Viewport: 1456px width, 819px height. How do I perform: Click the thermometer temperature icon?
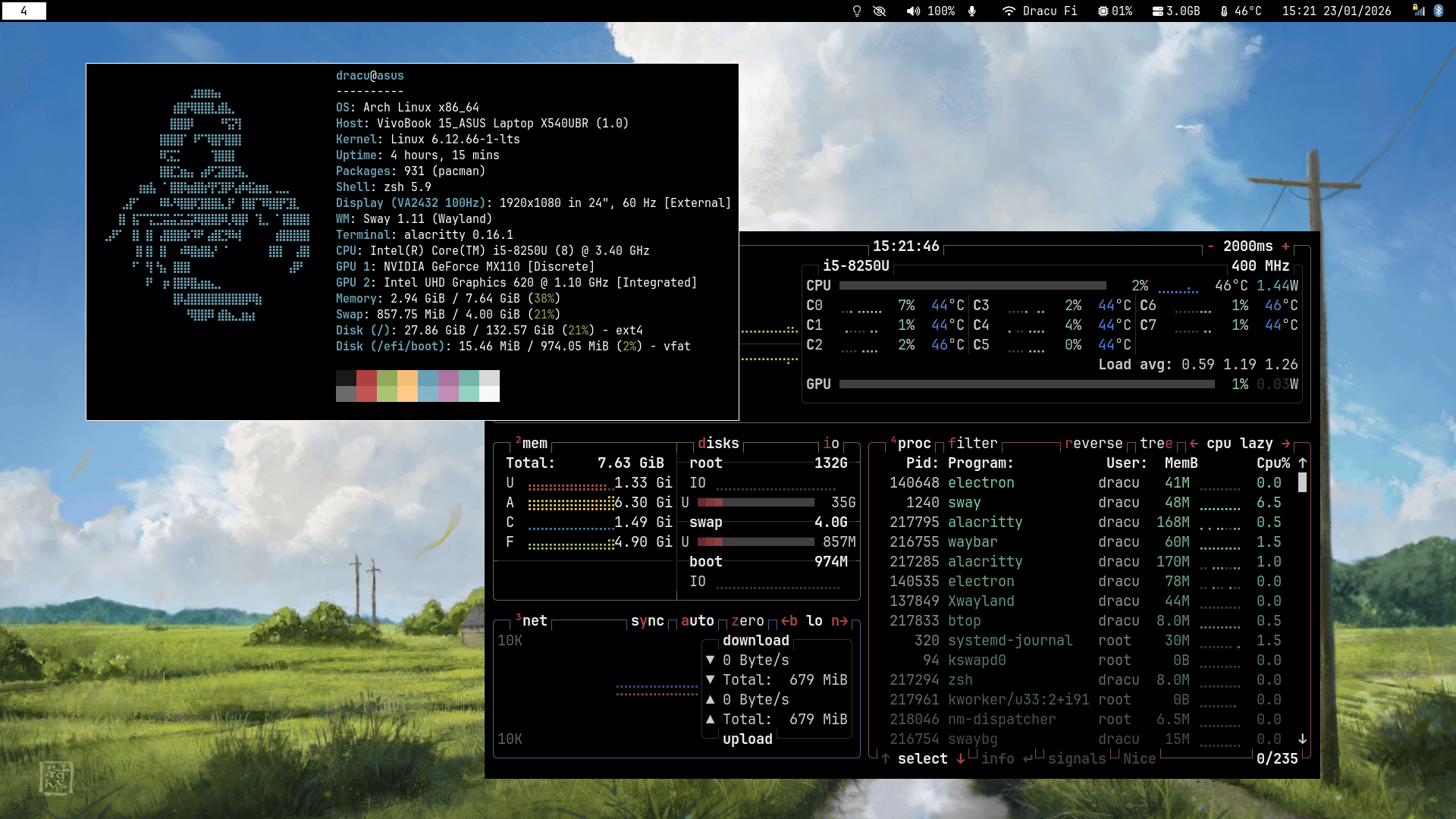point(1224,11)
